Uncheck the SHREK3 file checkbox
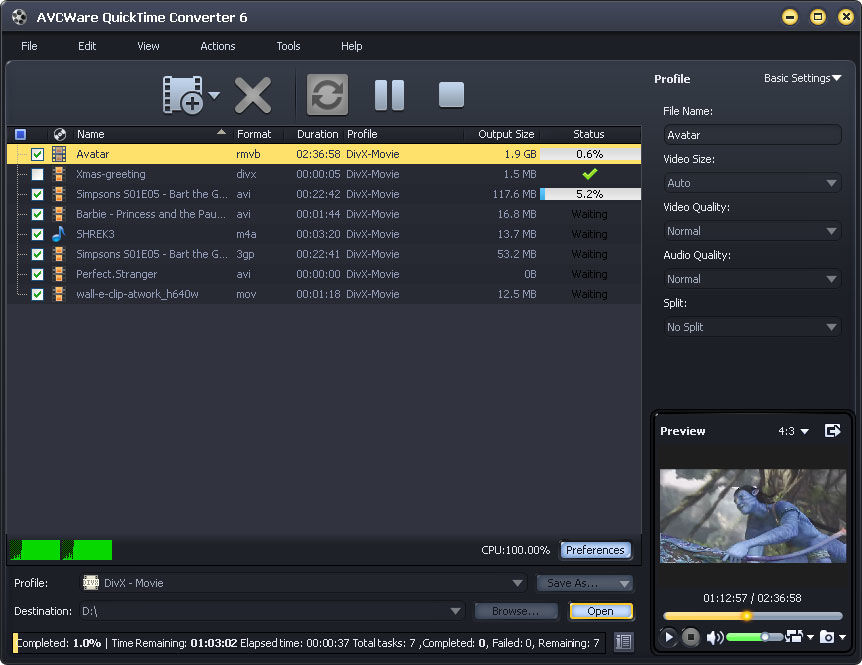Viewport: 862px width, 665px height. click(37, 234)
